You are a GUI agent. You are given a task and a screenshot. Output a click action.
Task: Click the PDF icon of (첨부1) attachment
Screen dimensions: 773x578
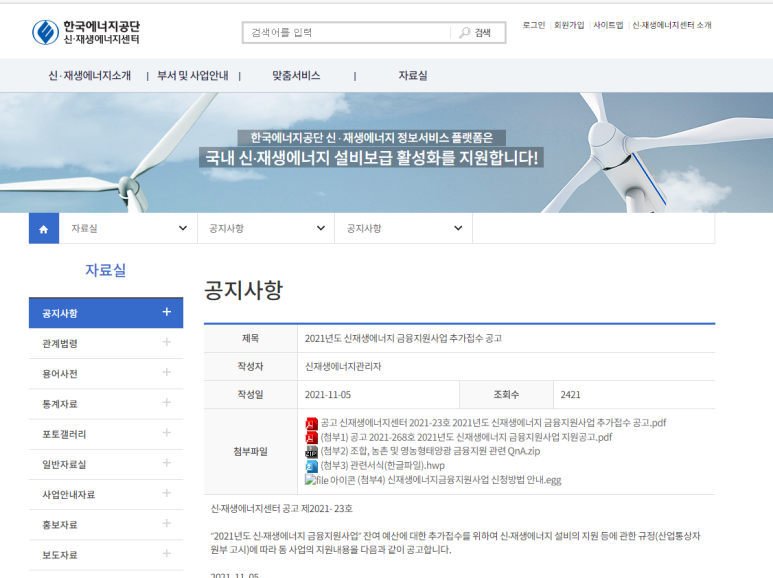click(311, 437)
